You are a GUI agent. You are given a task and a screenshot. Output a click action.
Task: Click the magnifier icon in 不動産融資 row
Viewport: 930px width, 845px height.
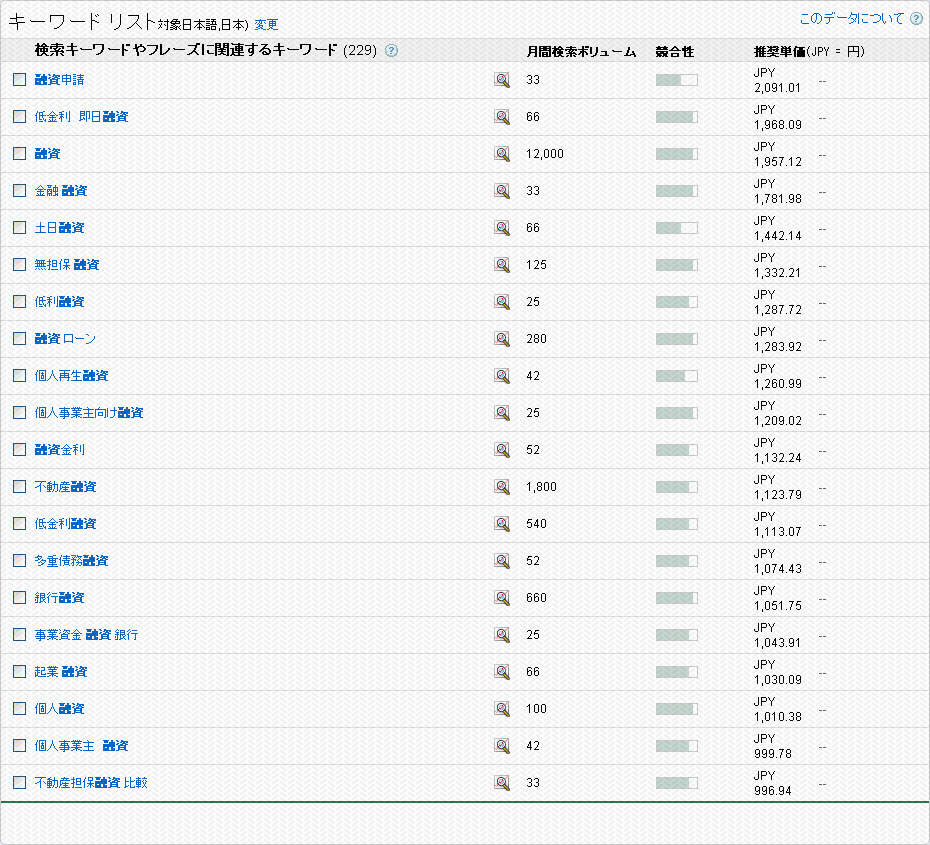click(x=502, y=487)
